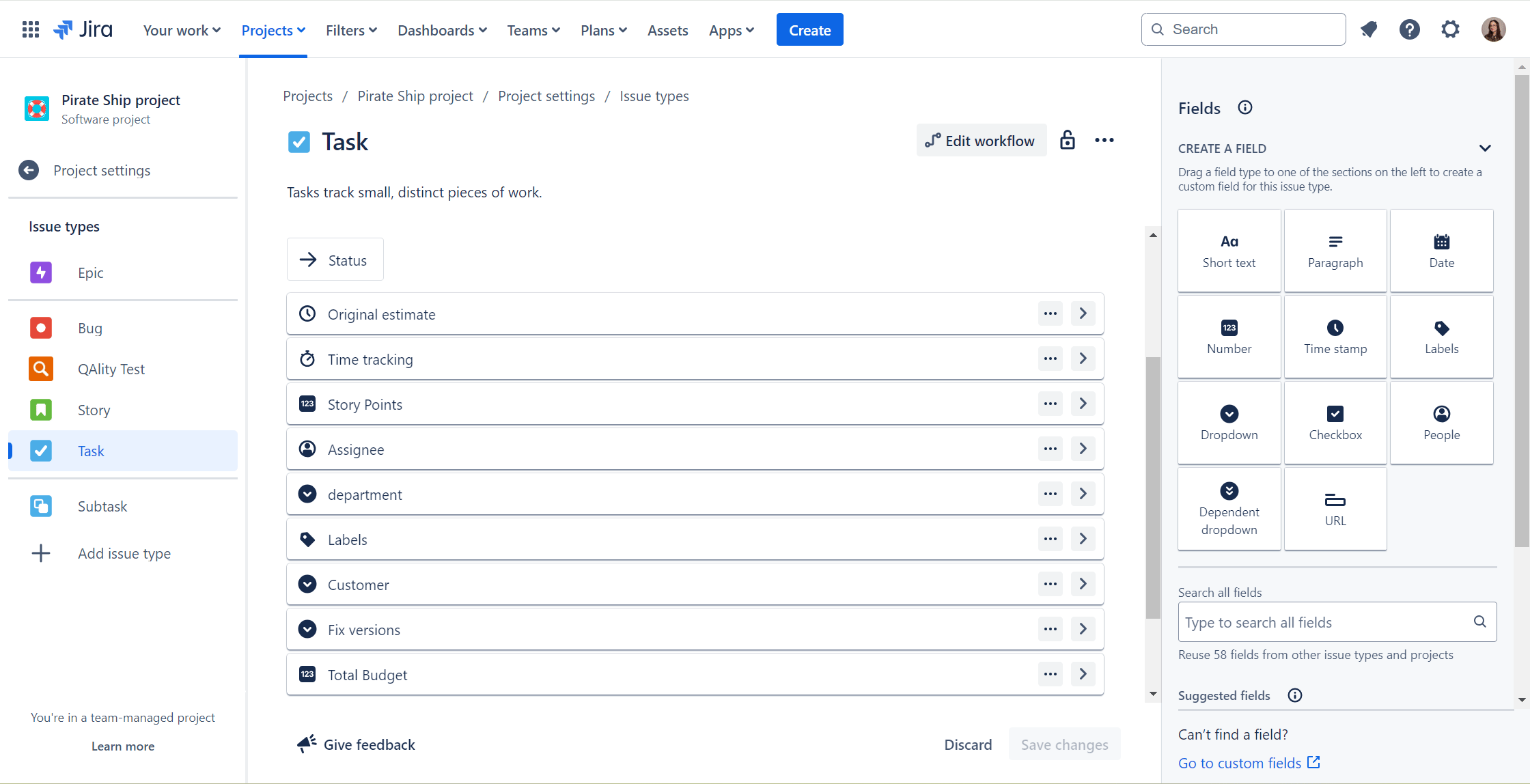The image size is (1530, 784).
Task: Open more options for Time tracking
Action: [1051, 359]
